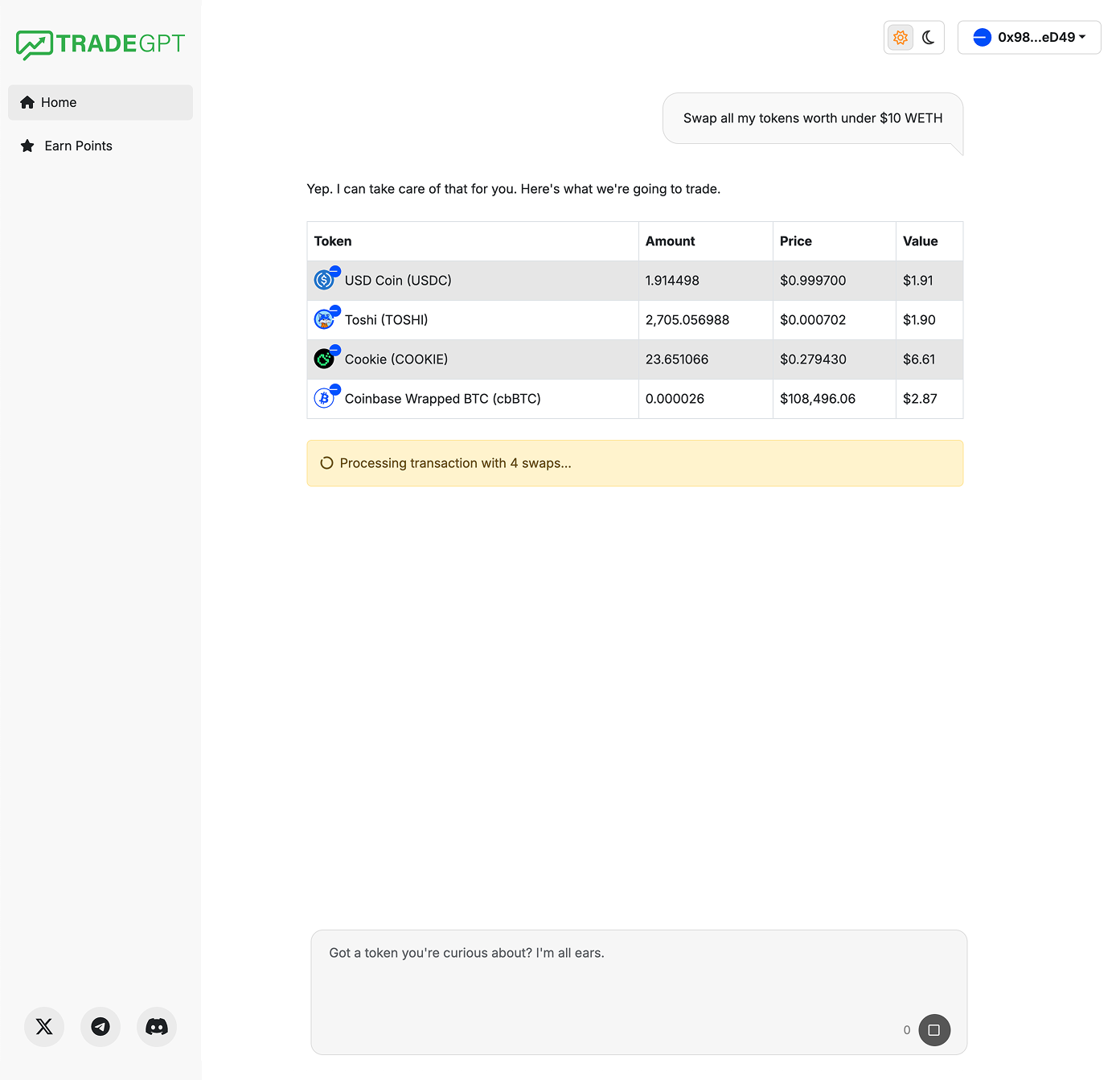Open the Home menu item
The width and height of the screenshot is (1120, 1080).
tap(101, 102)
